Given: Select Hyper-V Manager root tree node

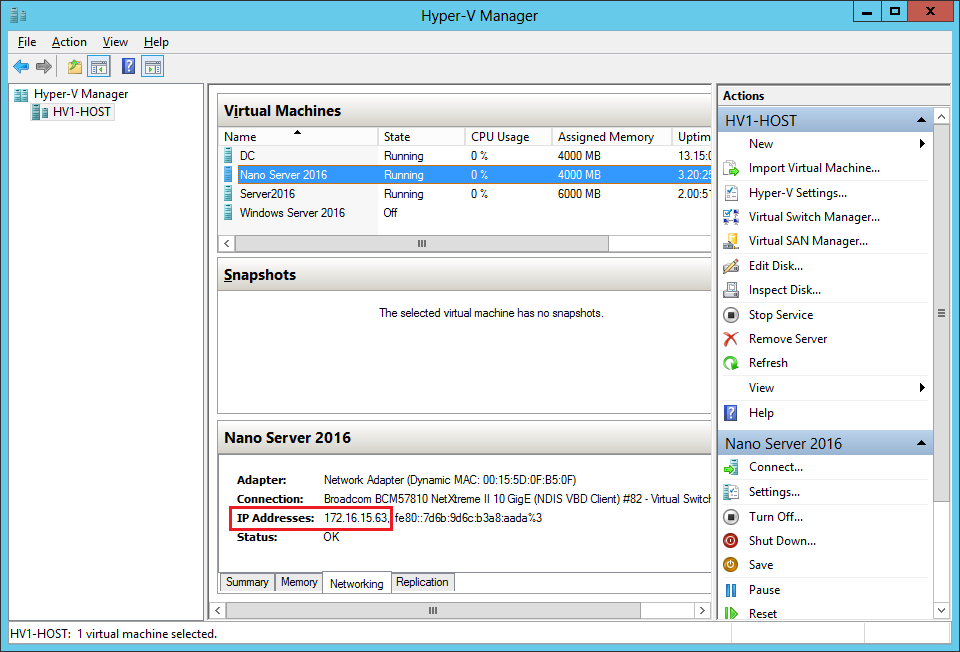Looking at the screenshot, I should [x=81, y=94].
